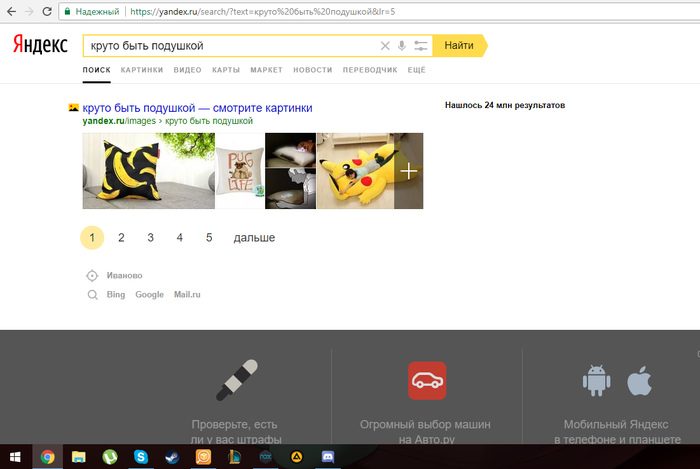
Task: Focus the Yandex search input field
Action: coord(230,46)
